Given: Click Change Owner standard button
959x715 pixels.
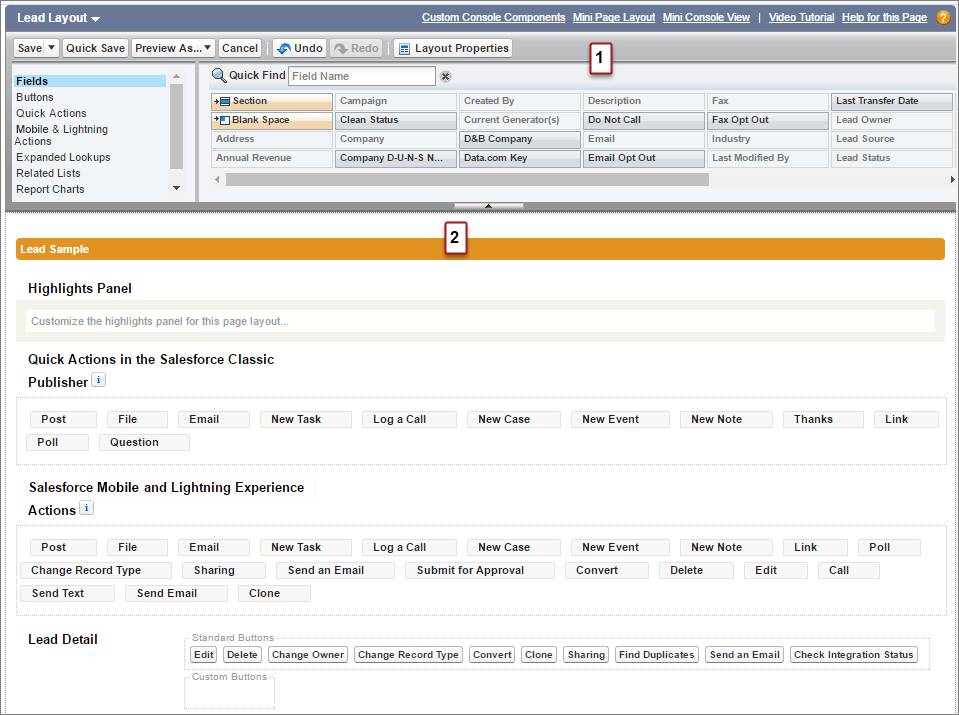Looking at the screenshot, I should pos(308,654).
